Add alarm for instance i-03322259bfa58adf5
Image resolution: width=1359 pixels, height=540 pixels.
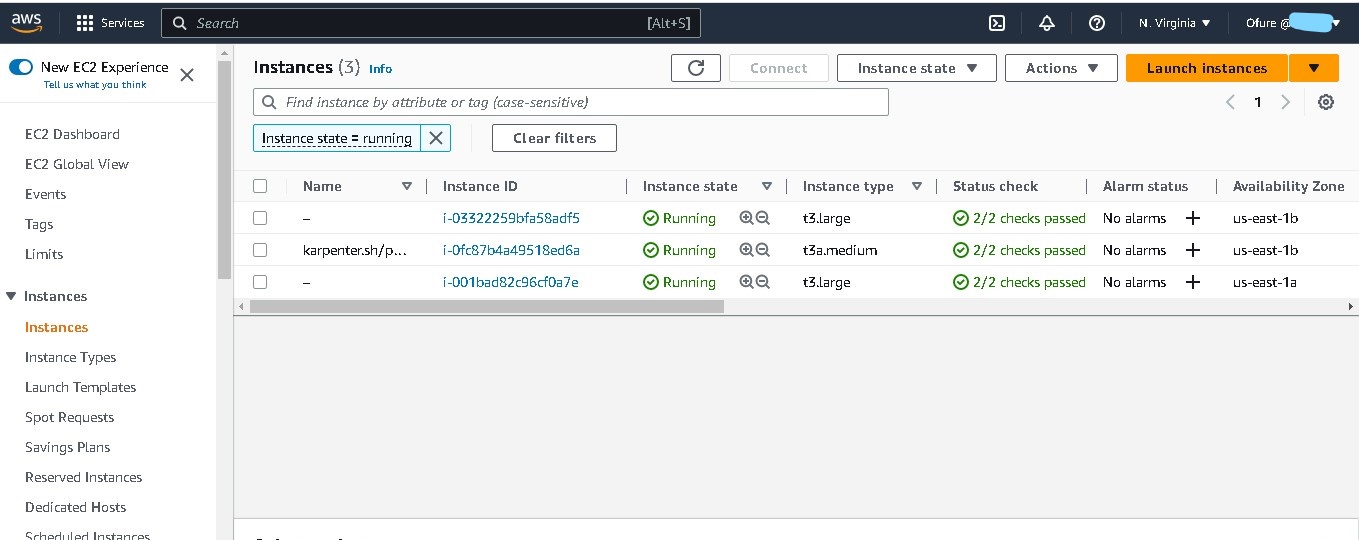point(1192,218)
